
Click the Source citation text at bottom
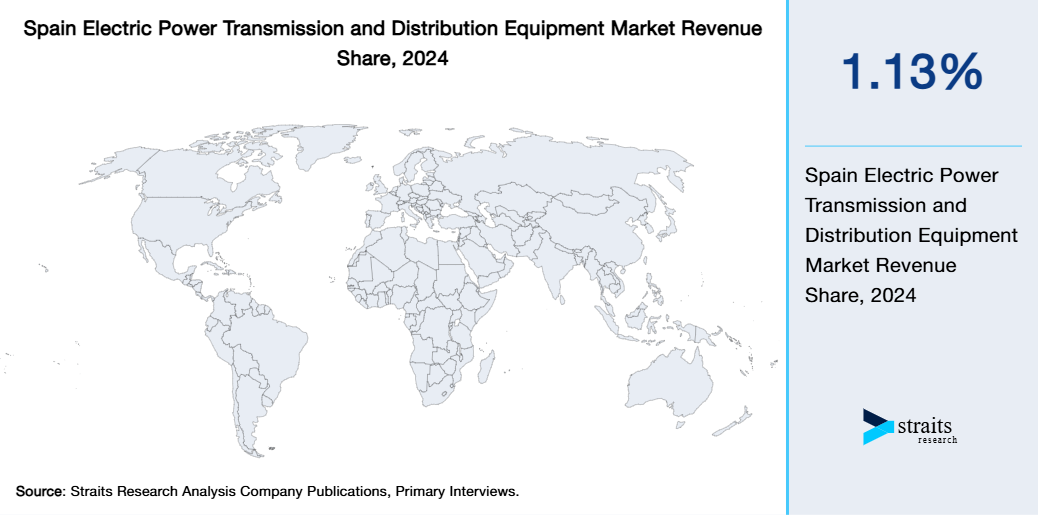click(x=267, y=492)
